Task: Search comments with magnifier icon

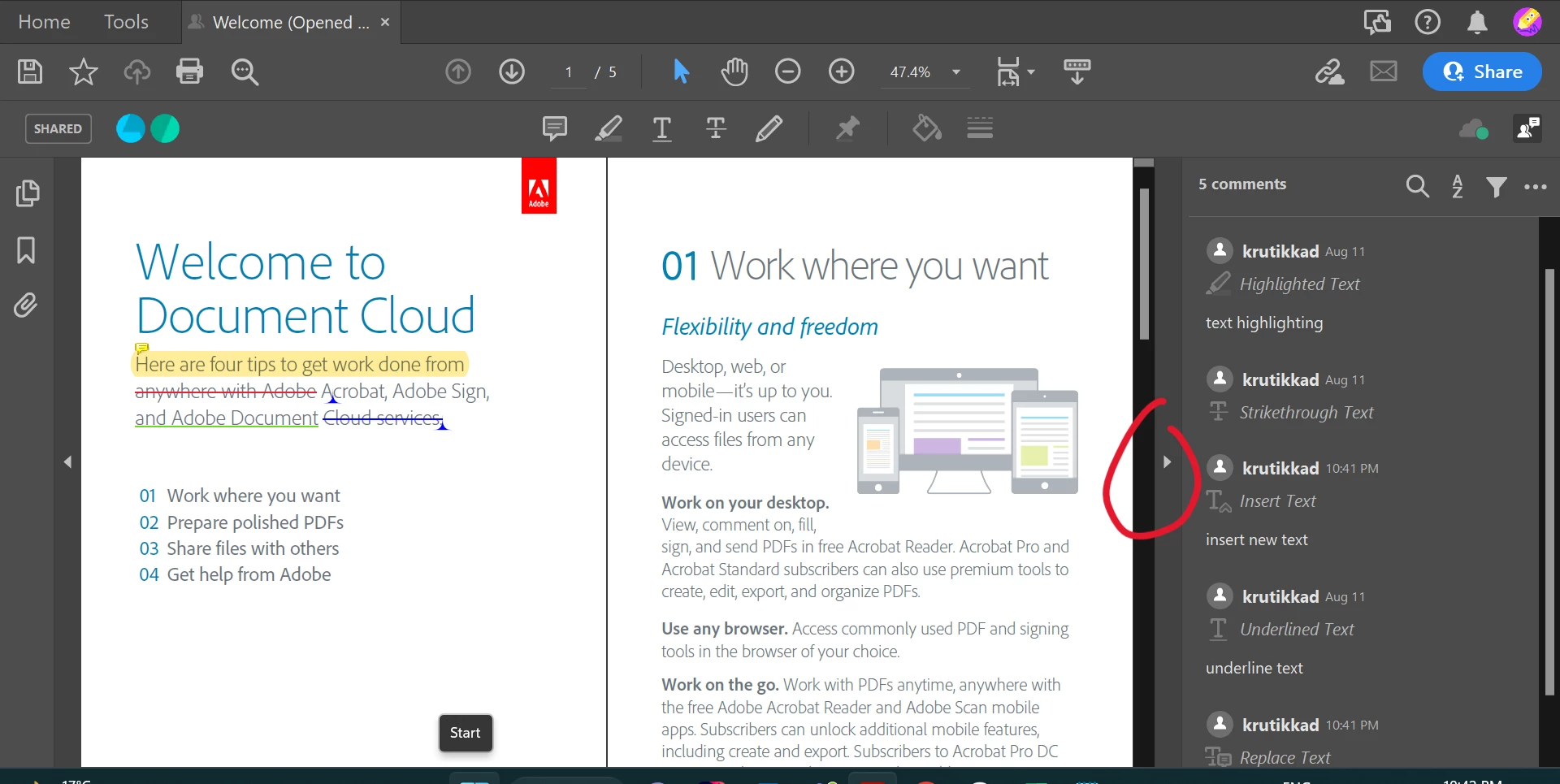Action: pos(1417,186)
